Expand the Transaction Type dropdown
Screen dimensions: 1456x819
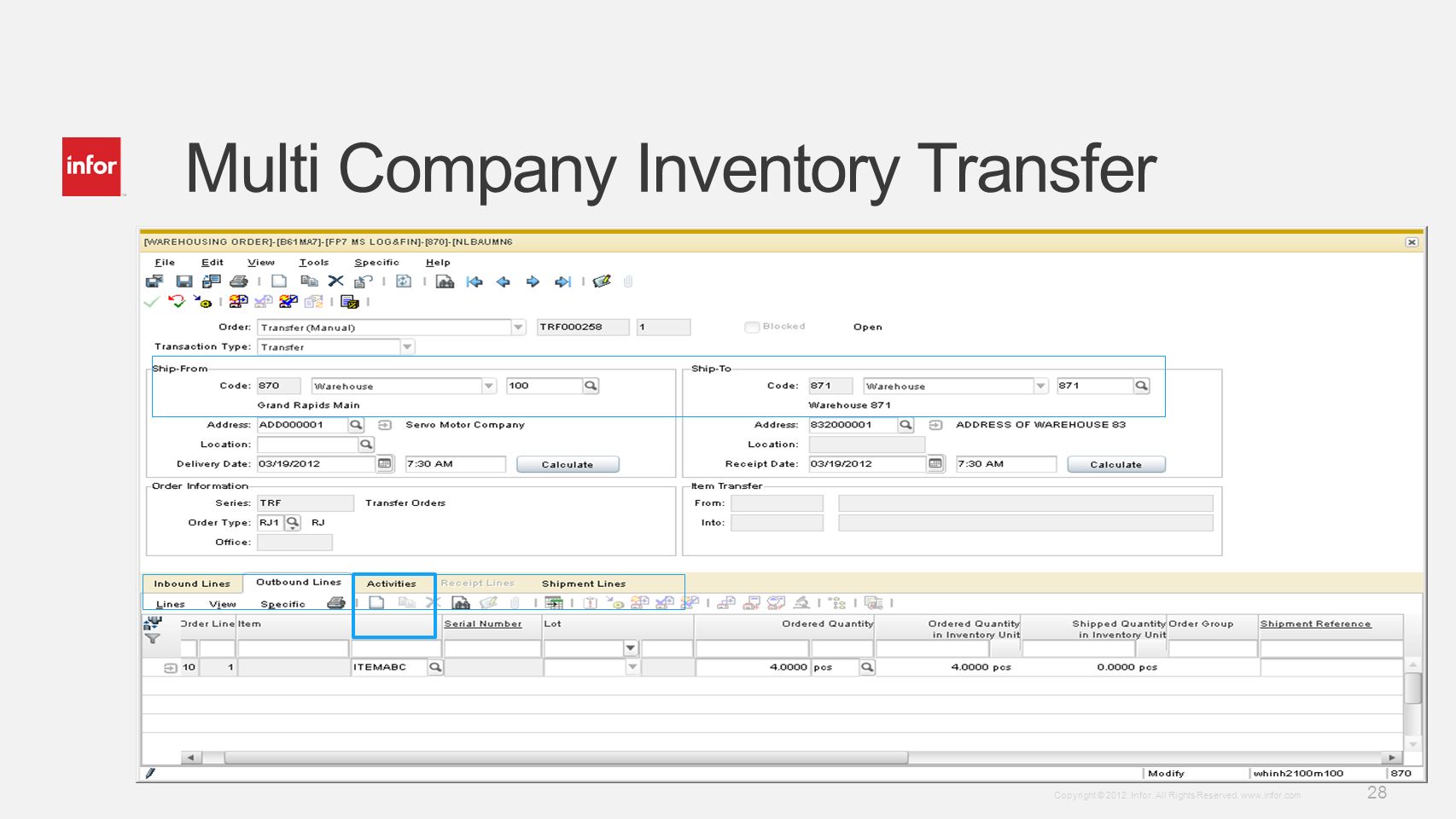[407, 347]
